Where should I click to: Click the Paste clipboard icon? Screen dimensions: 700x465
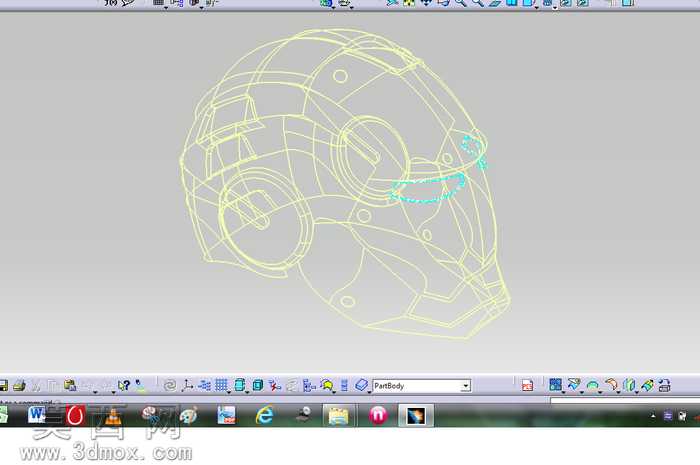tap(70, 385)
